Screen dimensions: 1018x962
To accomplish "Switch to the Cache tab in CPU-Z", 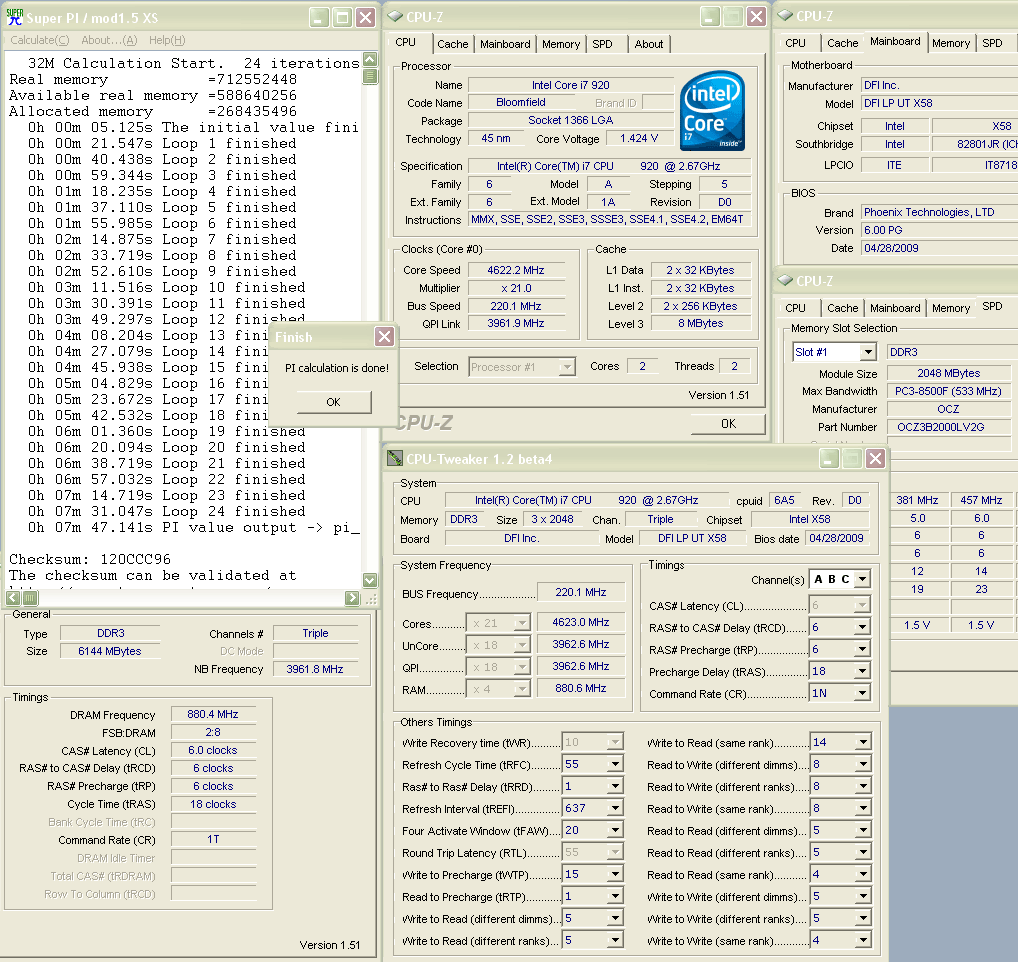I will 453,44.
